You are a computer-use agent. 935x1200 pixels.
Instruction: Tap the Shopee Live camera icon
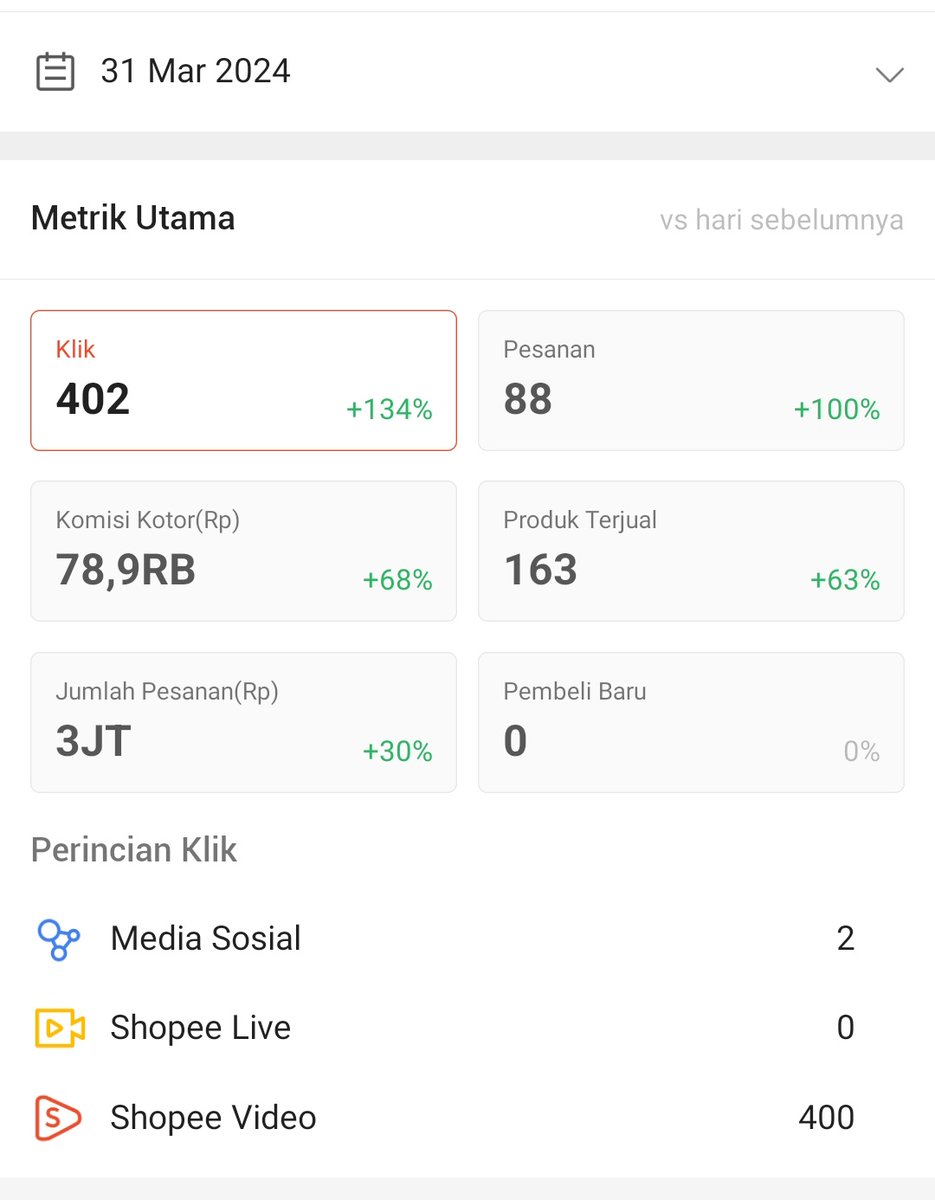[59, 1028]
